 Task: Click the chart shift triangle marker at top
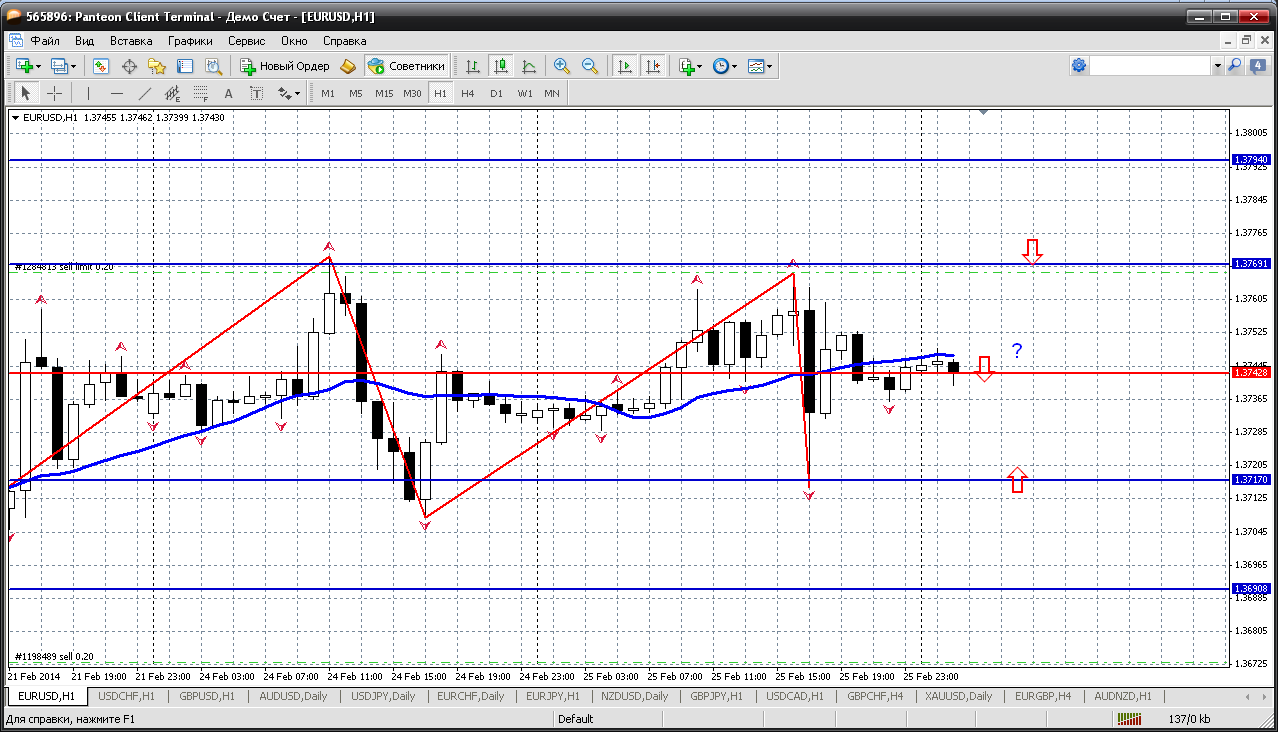984,113
